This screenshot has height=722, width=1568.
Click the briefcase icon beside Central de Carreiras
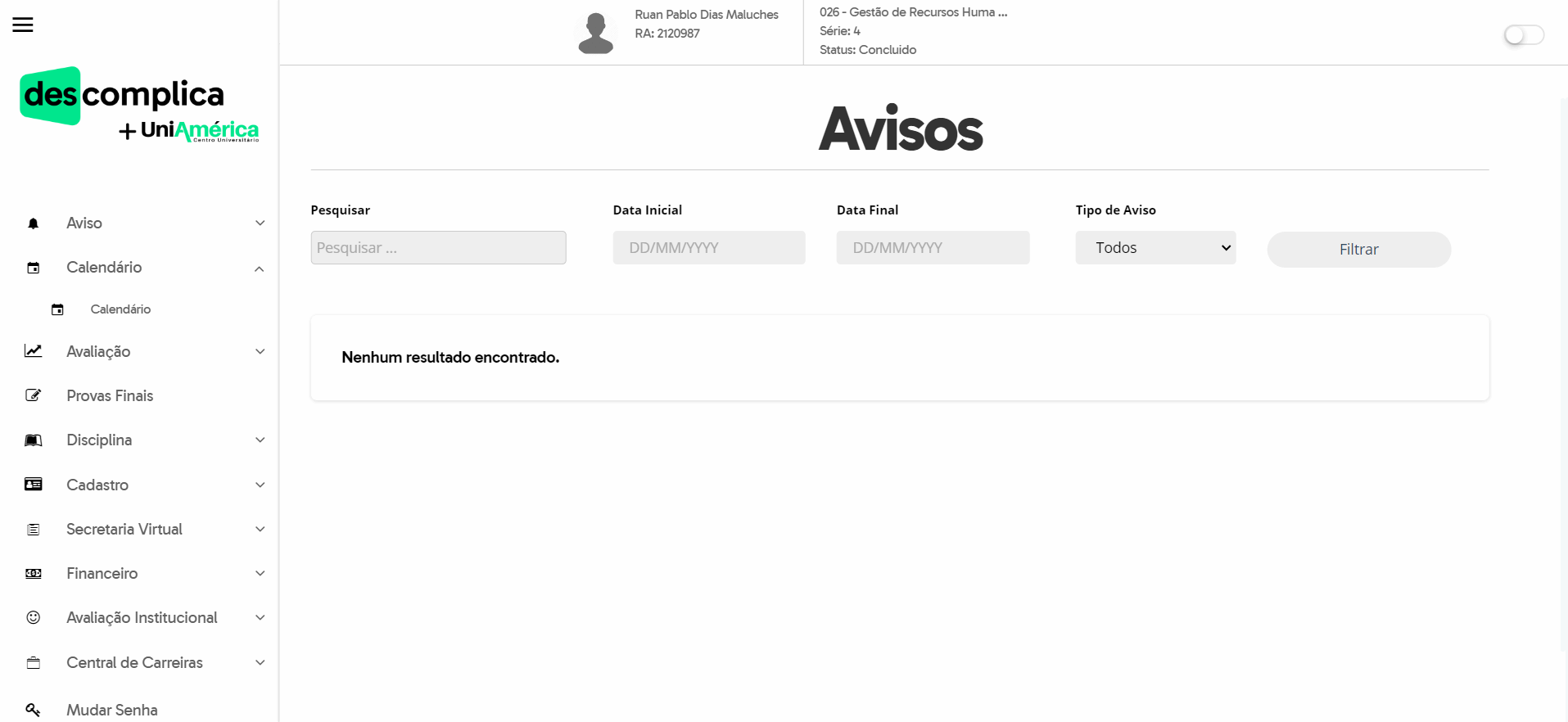pyautogui.click(x=34, y=663)
